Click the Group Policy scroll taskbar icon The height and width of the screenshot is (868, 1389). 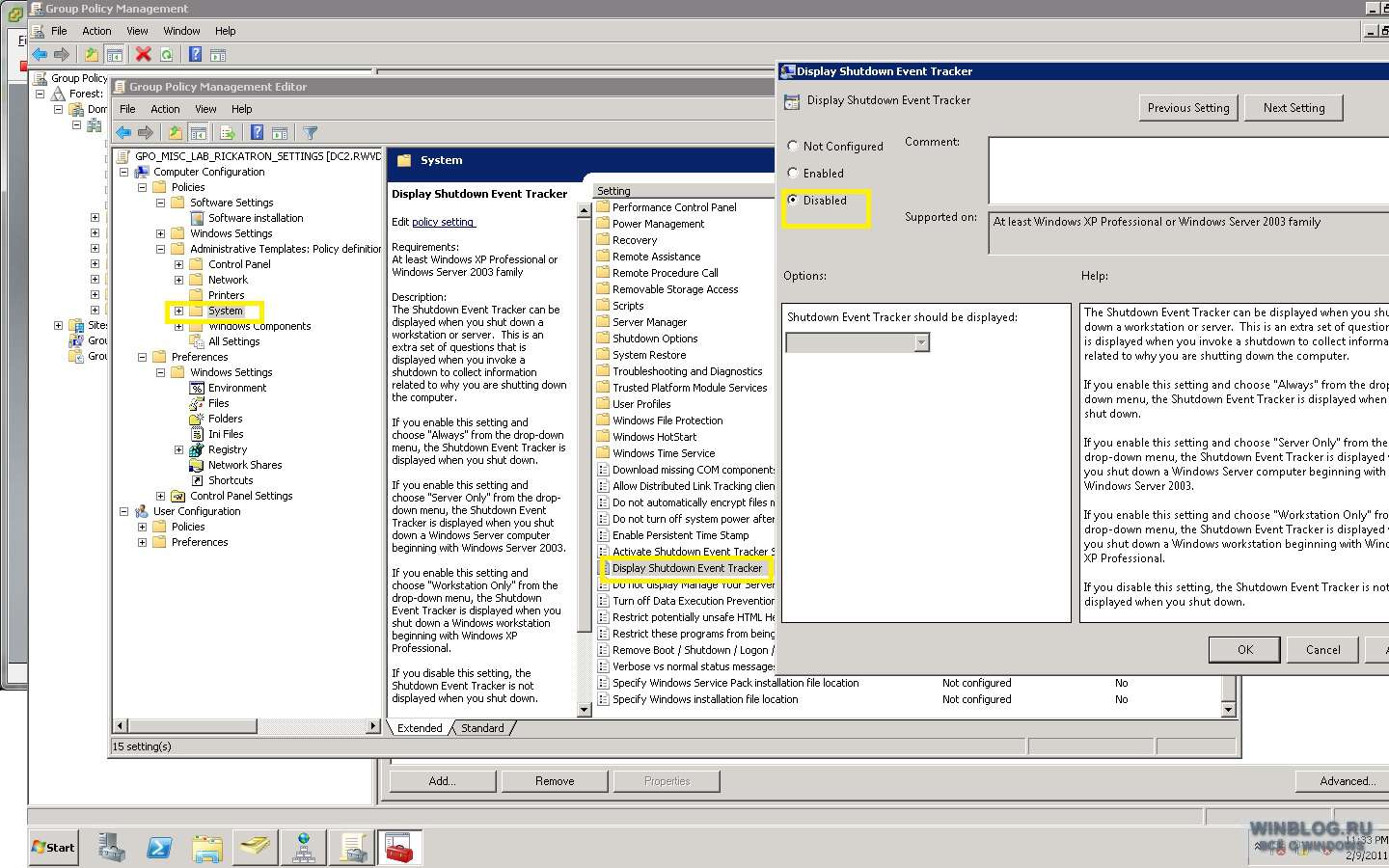pyautogui.click(x=352, y=848)
